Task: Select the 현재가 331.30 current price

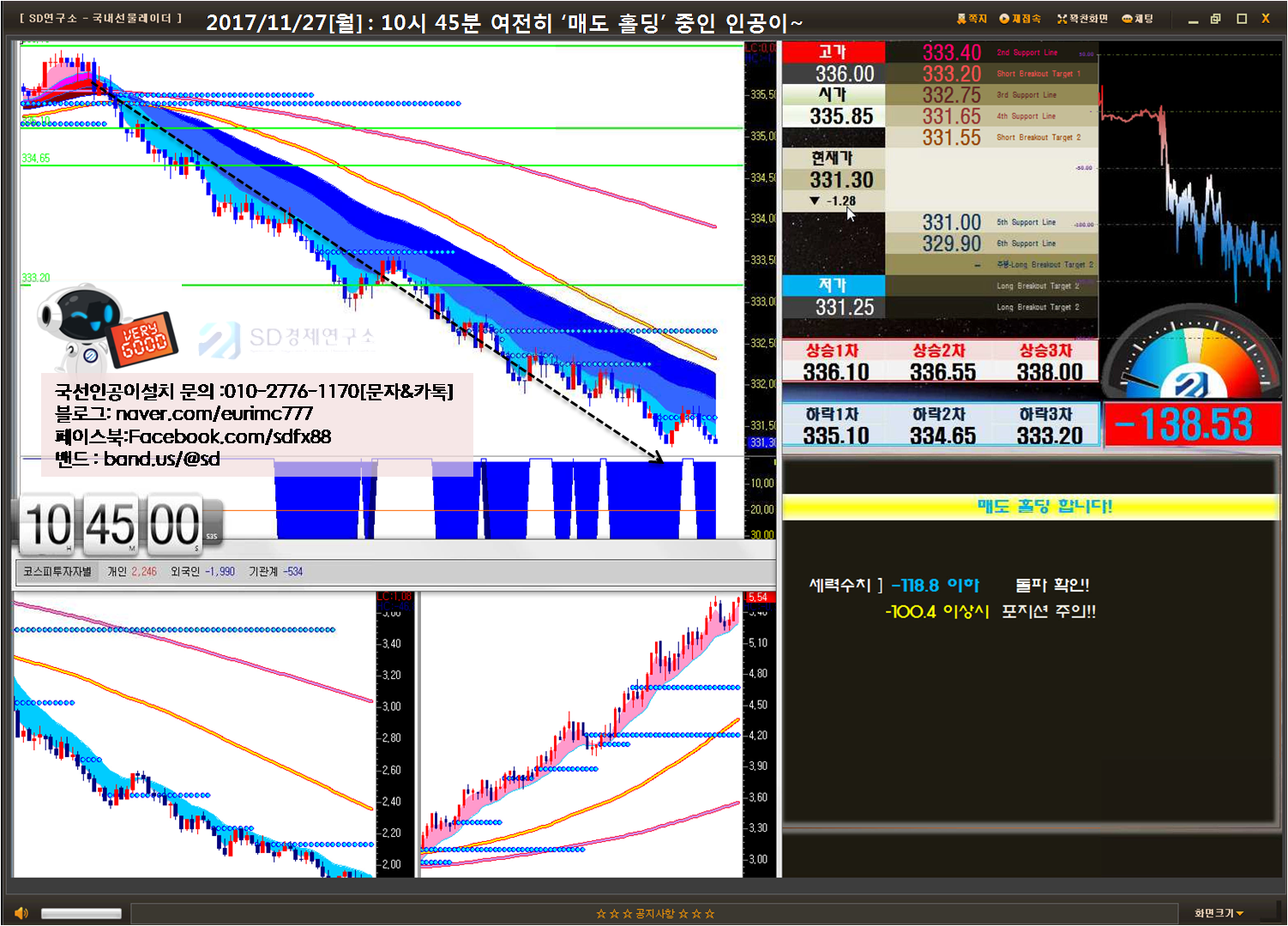Action: [834, 169]
